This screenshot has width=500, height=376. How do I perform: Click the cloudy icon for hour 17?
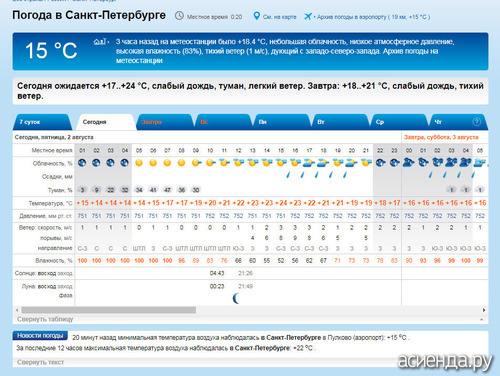point(309,163)
